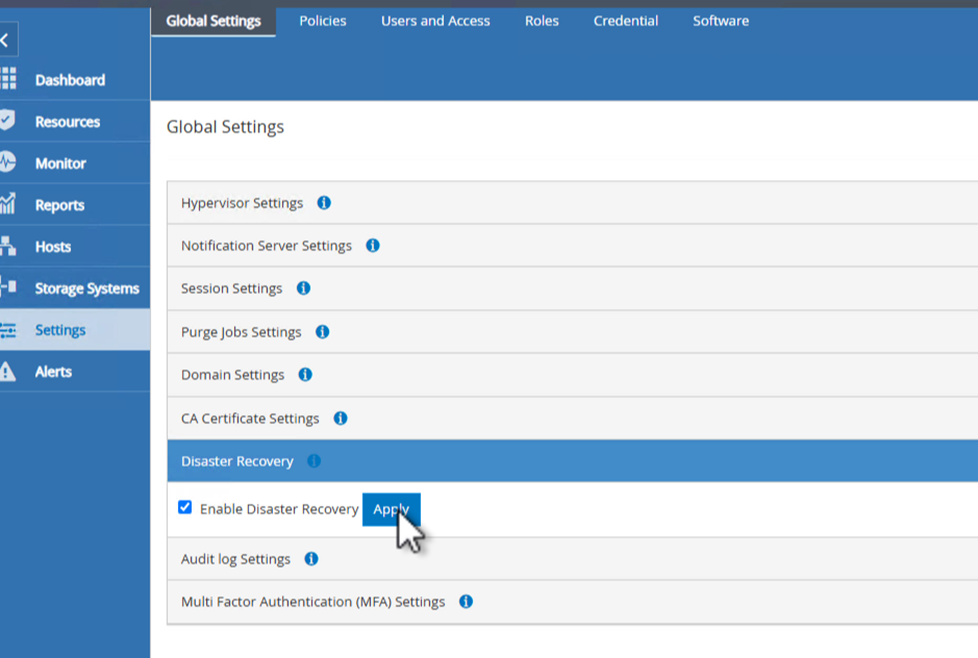
Task: Open Storage Systems in the sidebar
Action: point(86,288)
